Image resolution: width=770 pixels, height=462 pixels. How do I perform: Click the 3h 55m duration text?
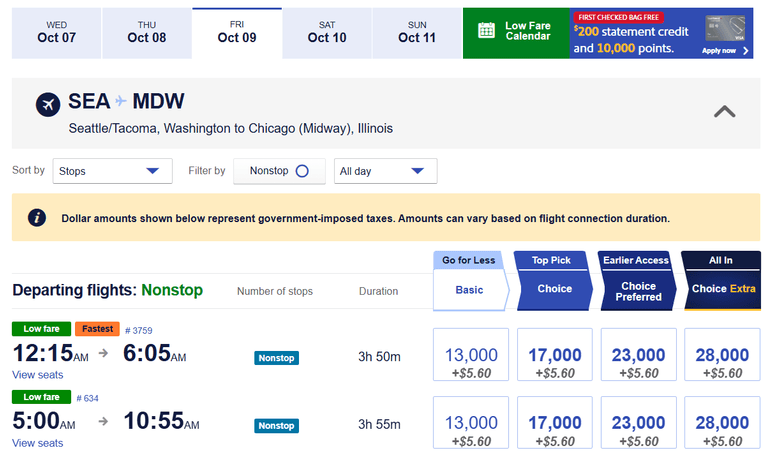pos(379,424)
